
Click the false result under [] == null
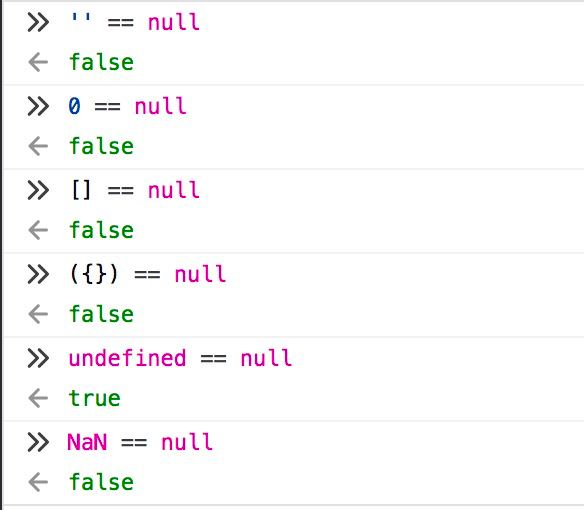pyautogui.click(x=101, y=229)
